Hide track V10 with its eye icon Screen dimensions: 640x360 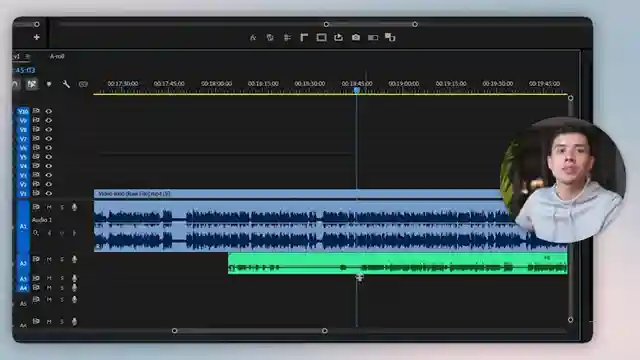tap(49, 111)
